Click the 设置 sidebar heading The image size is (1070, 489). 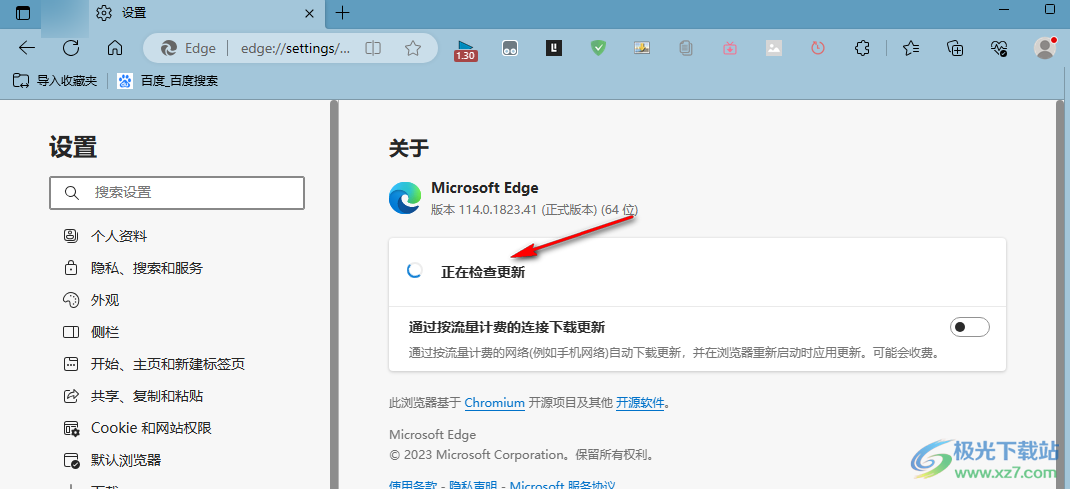point(73,147)
